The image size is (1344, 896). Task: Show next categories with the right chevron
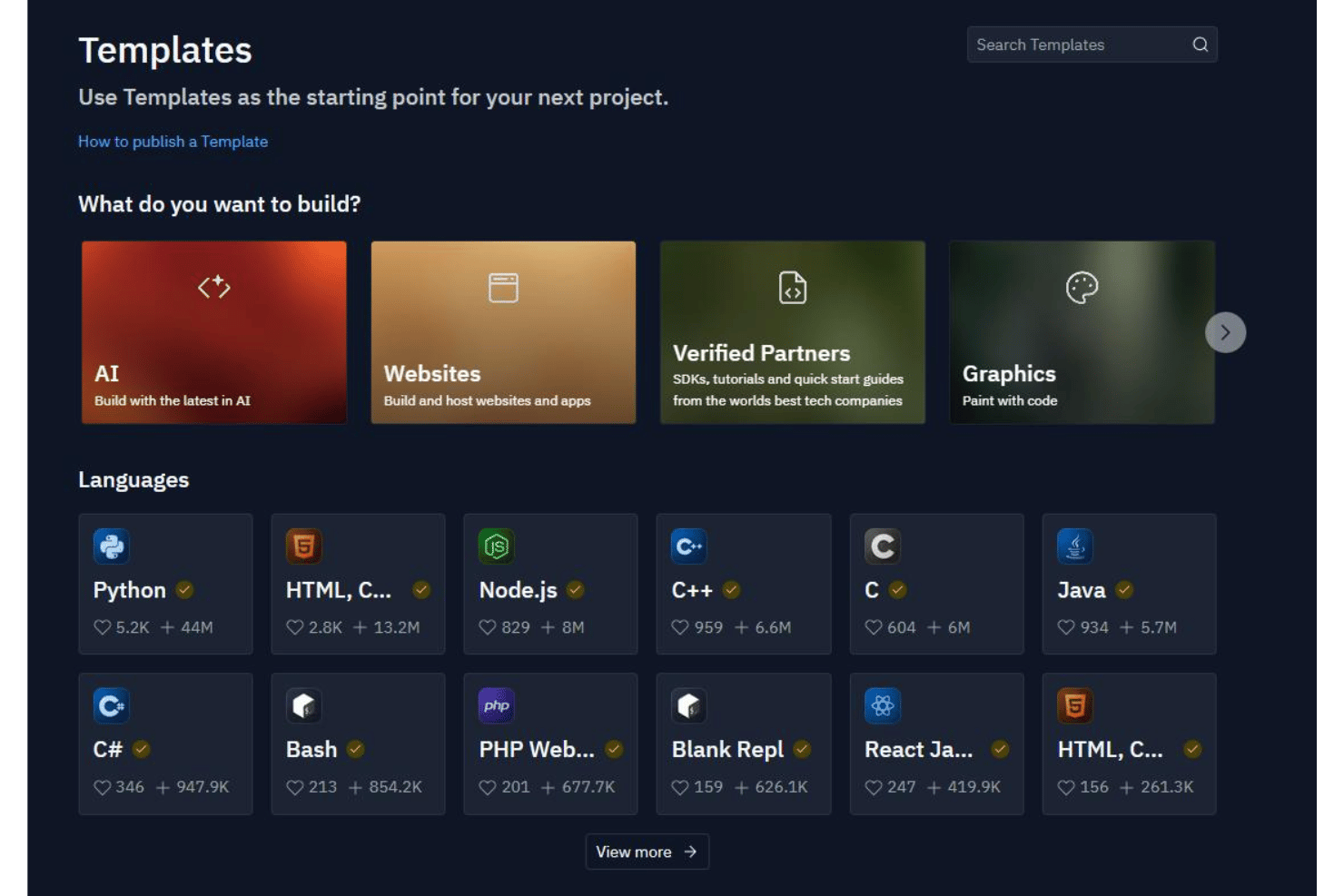pyautogui.click(x=1225, y=332)
